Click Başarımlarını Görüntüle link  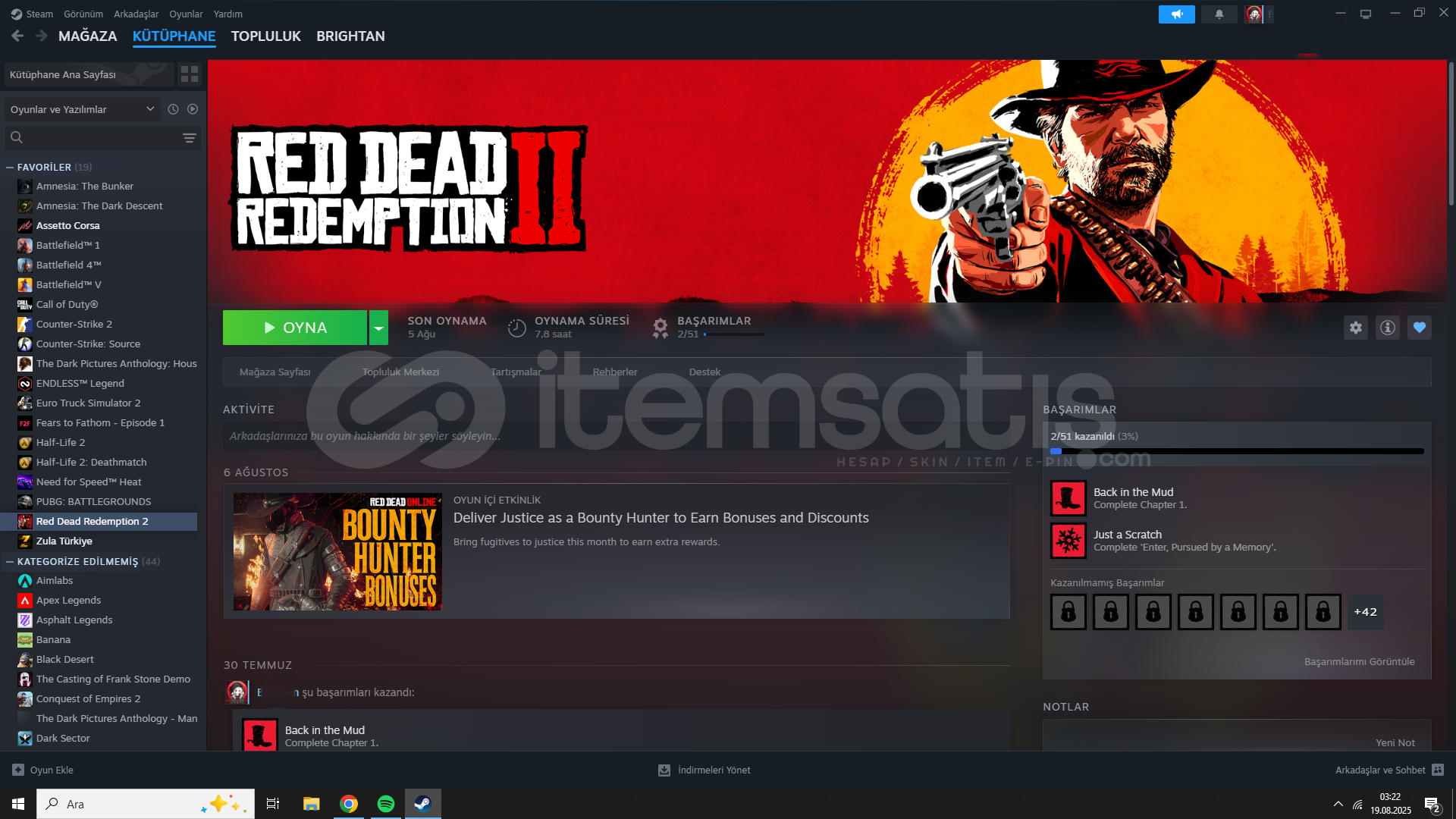(1359, 661)
